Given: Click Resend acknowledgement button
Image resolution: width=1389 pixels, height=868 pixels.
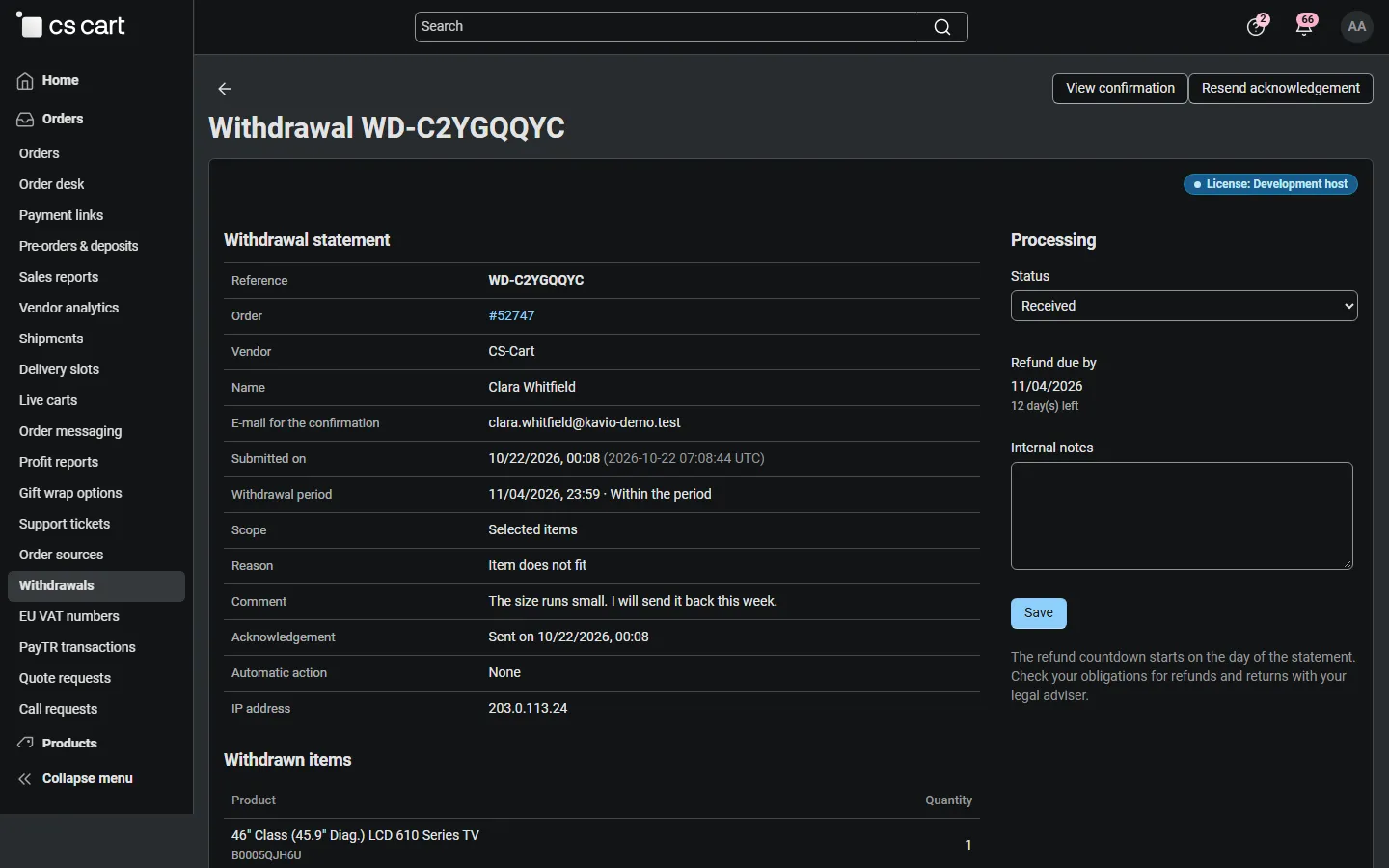Looking at the screenshot, I should pos(1281,89).
